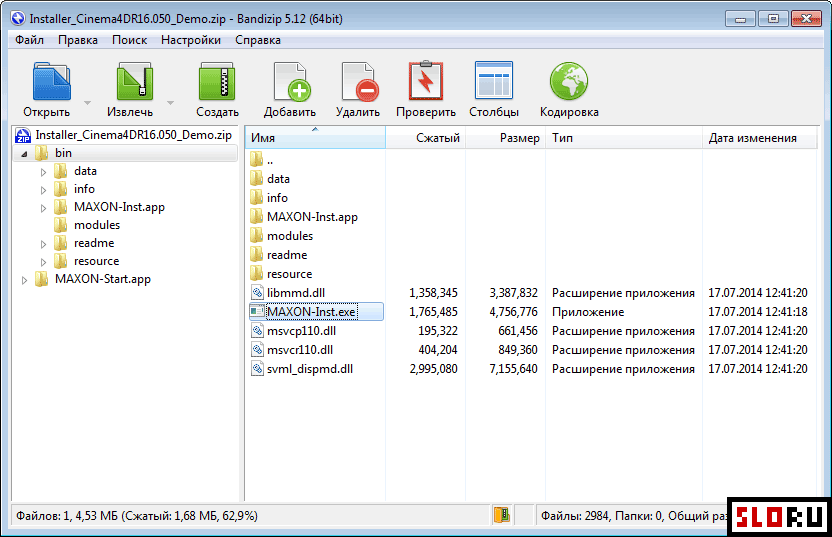Click the archive icon in the status bar
The height and width of the screenshot is (537, 832).
coord(501,515)
